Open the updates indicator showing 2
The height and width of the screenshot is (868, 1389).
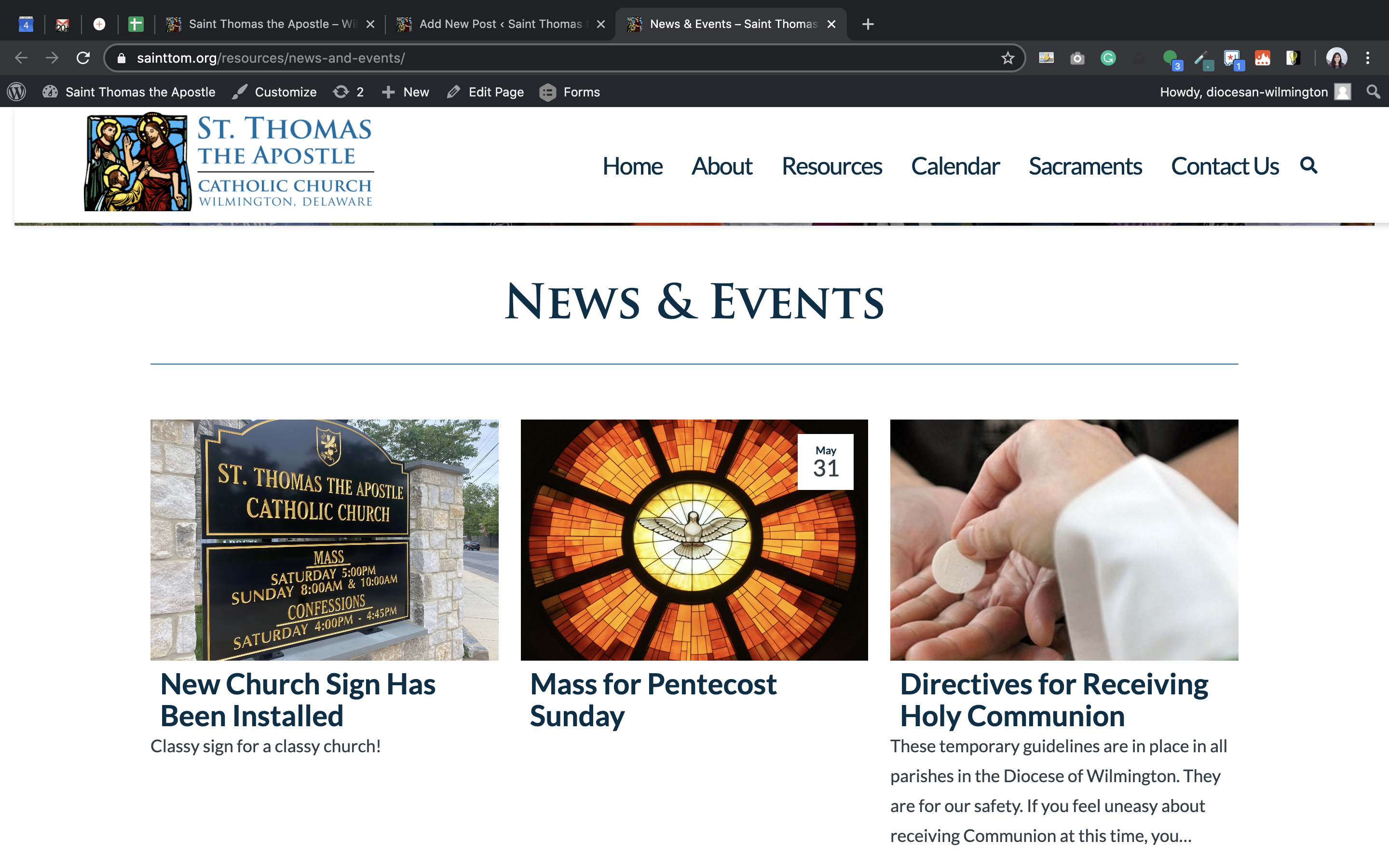click(348, 92)
